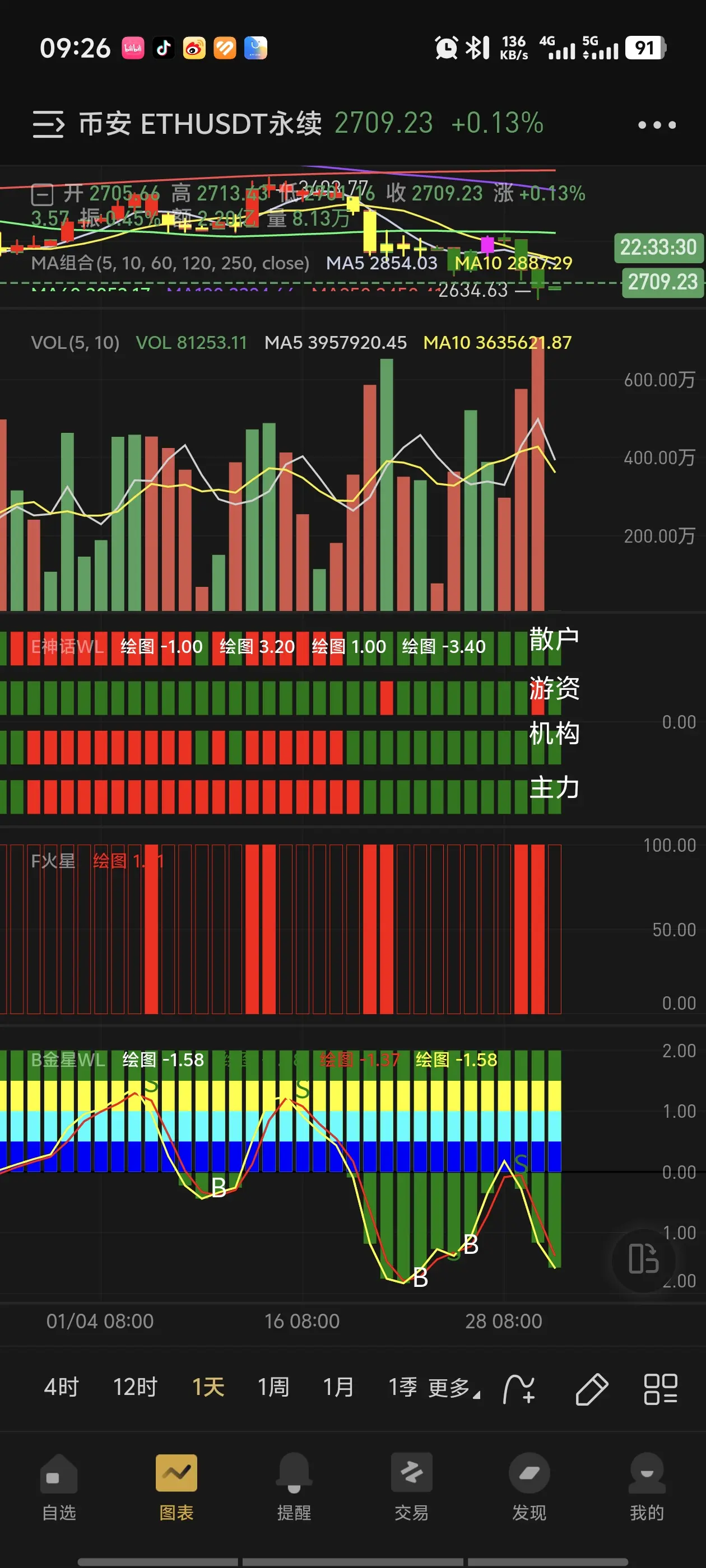
Task: Tap the 散户 row label
Action: pos(554,639)
